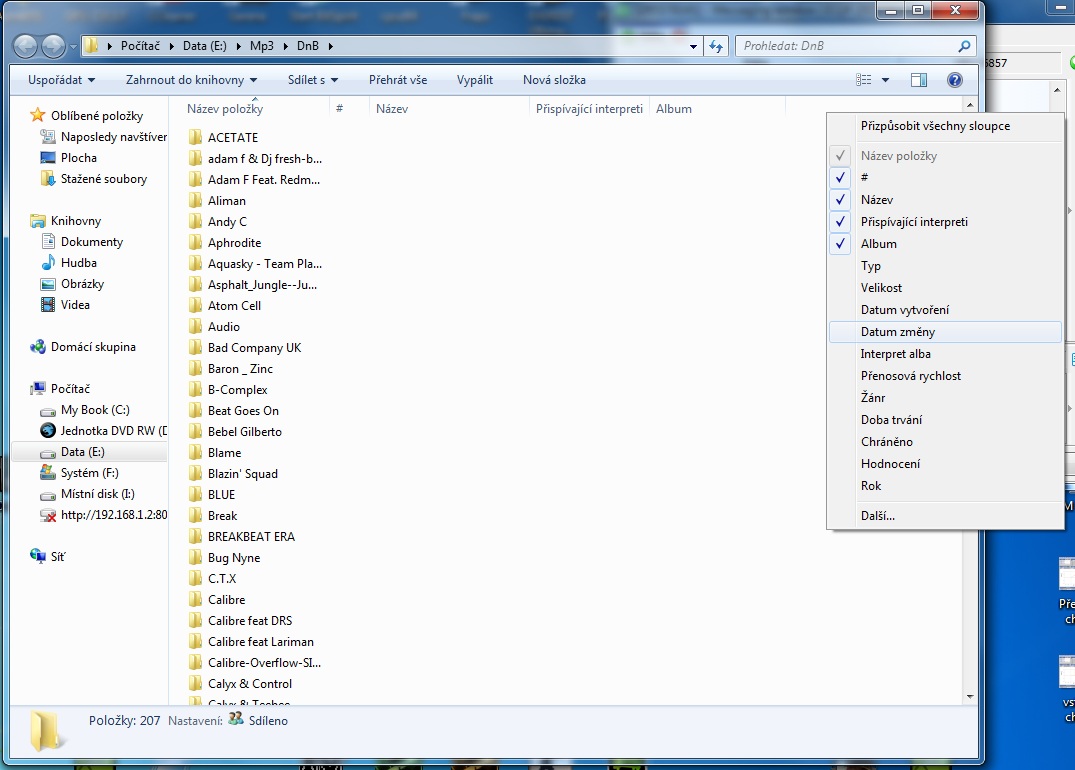Image resolution: width=1075 pixels, height=770 pixels.
Task: Click the Back navigation arrow button
Action: (x=25, y=46)
